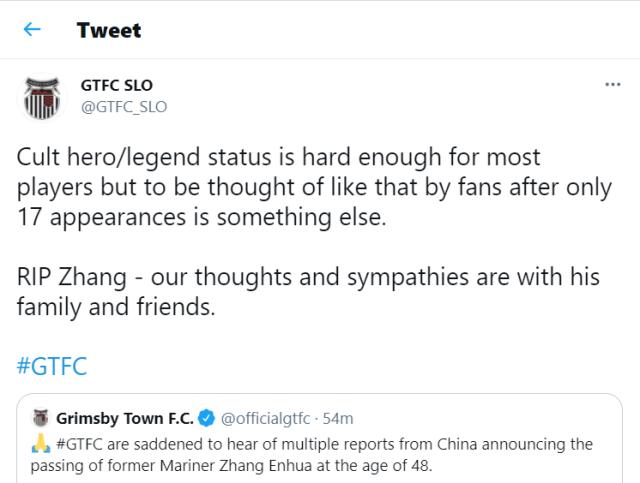Viewport: 640px width, 483px height.
Task: Click #GTFC hashtag inside the quoted tweet
Action: 78,443
